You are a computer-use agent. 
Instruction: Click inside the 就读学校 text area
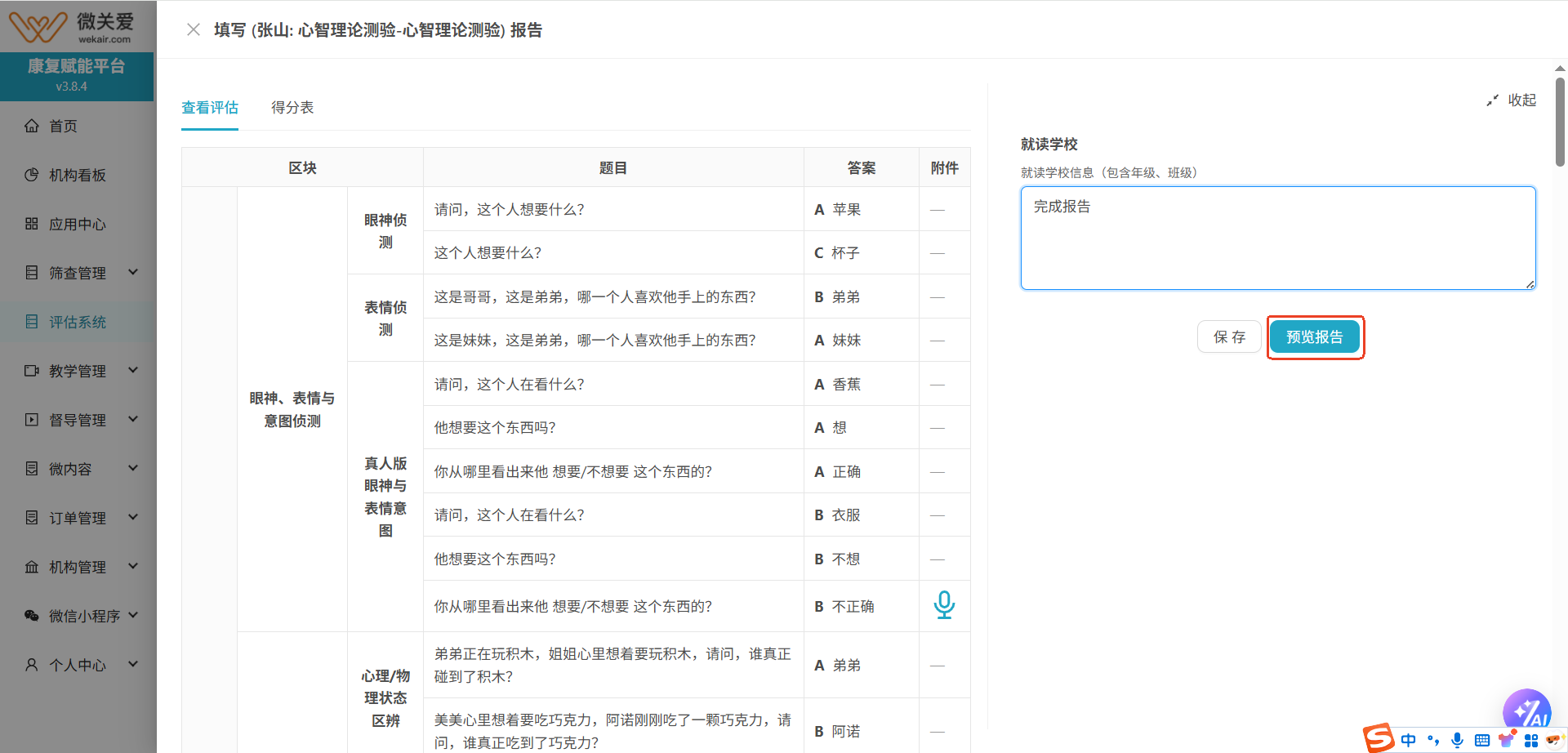click(1276, 237)
